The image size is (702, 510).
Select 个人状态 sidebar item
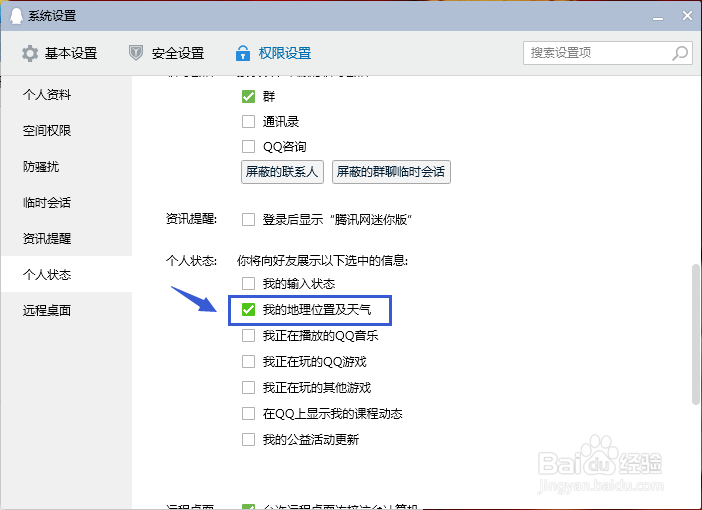[66, 274]
